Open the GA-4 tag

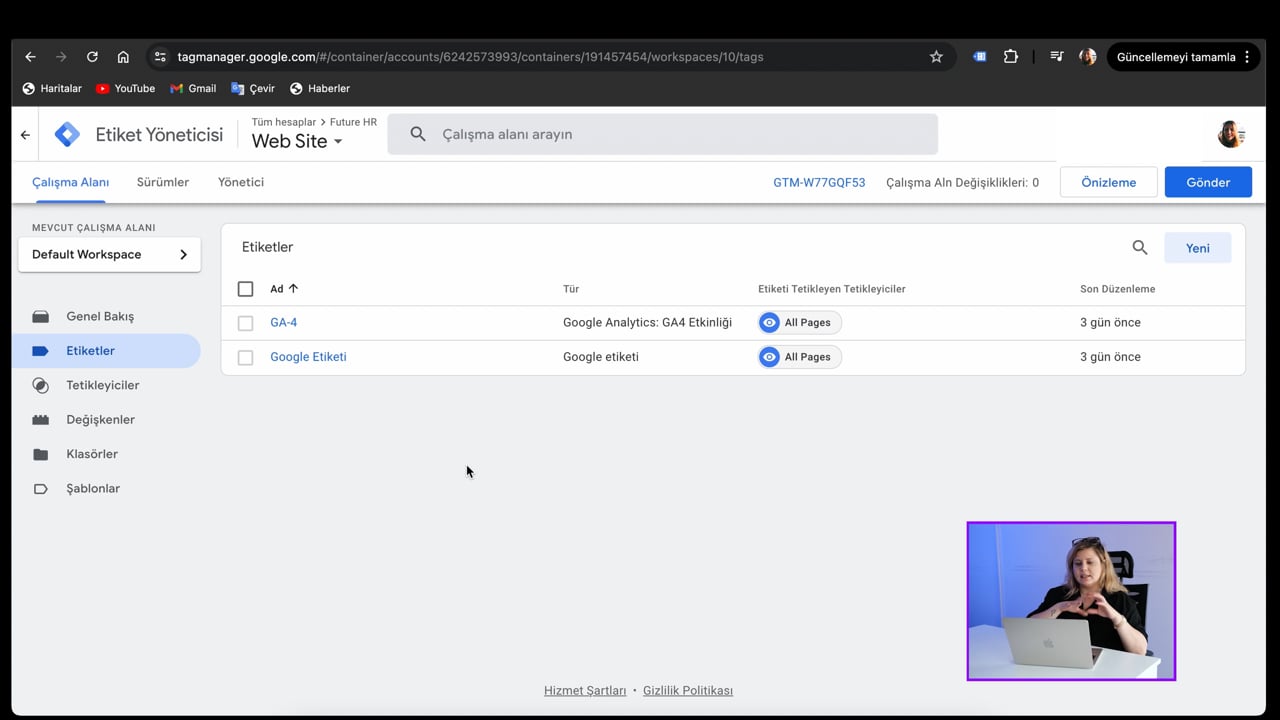coord(284,323)
